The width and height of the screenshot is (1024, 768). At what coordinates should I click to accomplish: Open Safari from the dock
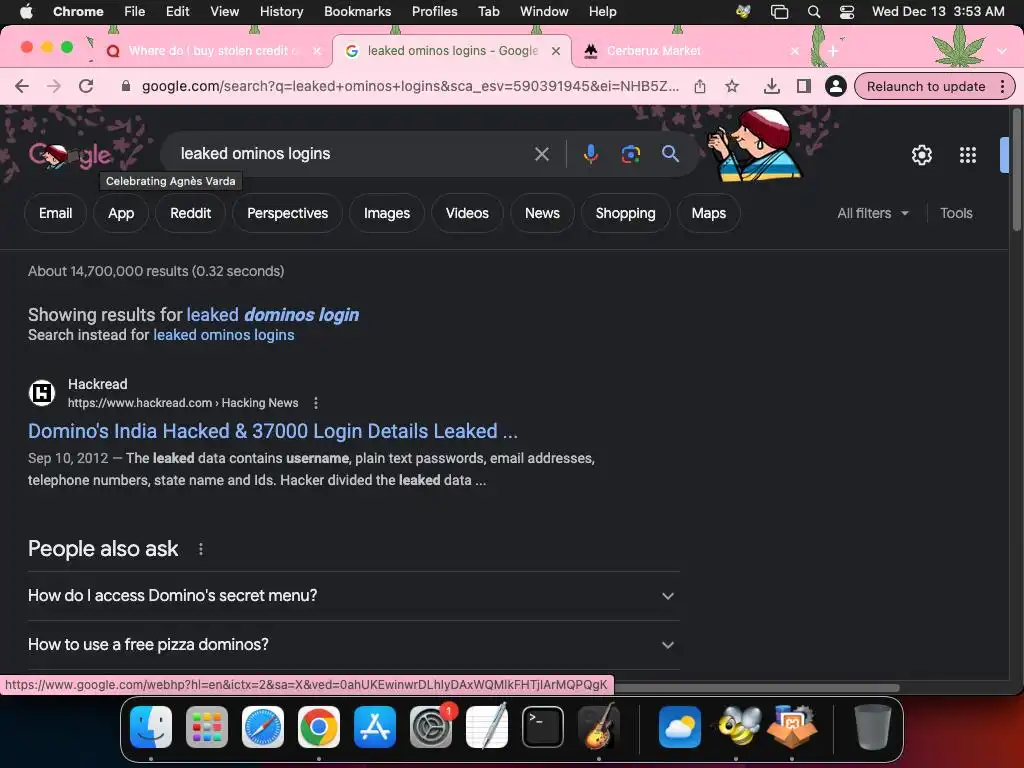(x=263, y=727)
